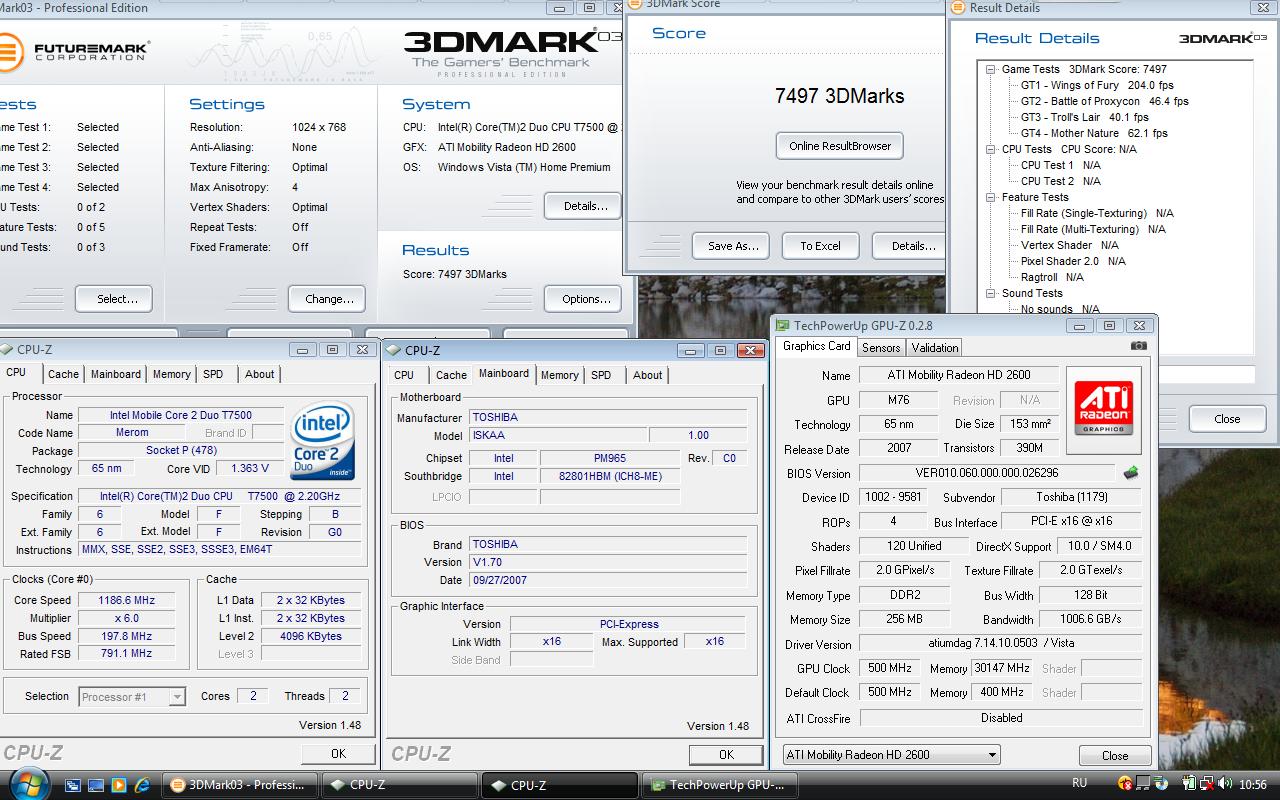The width and height of the screenshot is (1280, 800).
Task: Select GT3 - Troll's Lair result row
Action: [x=1084, y=118]
